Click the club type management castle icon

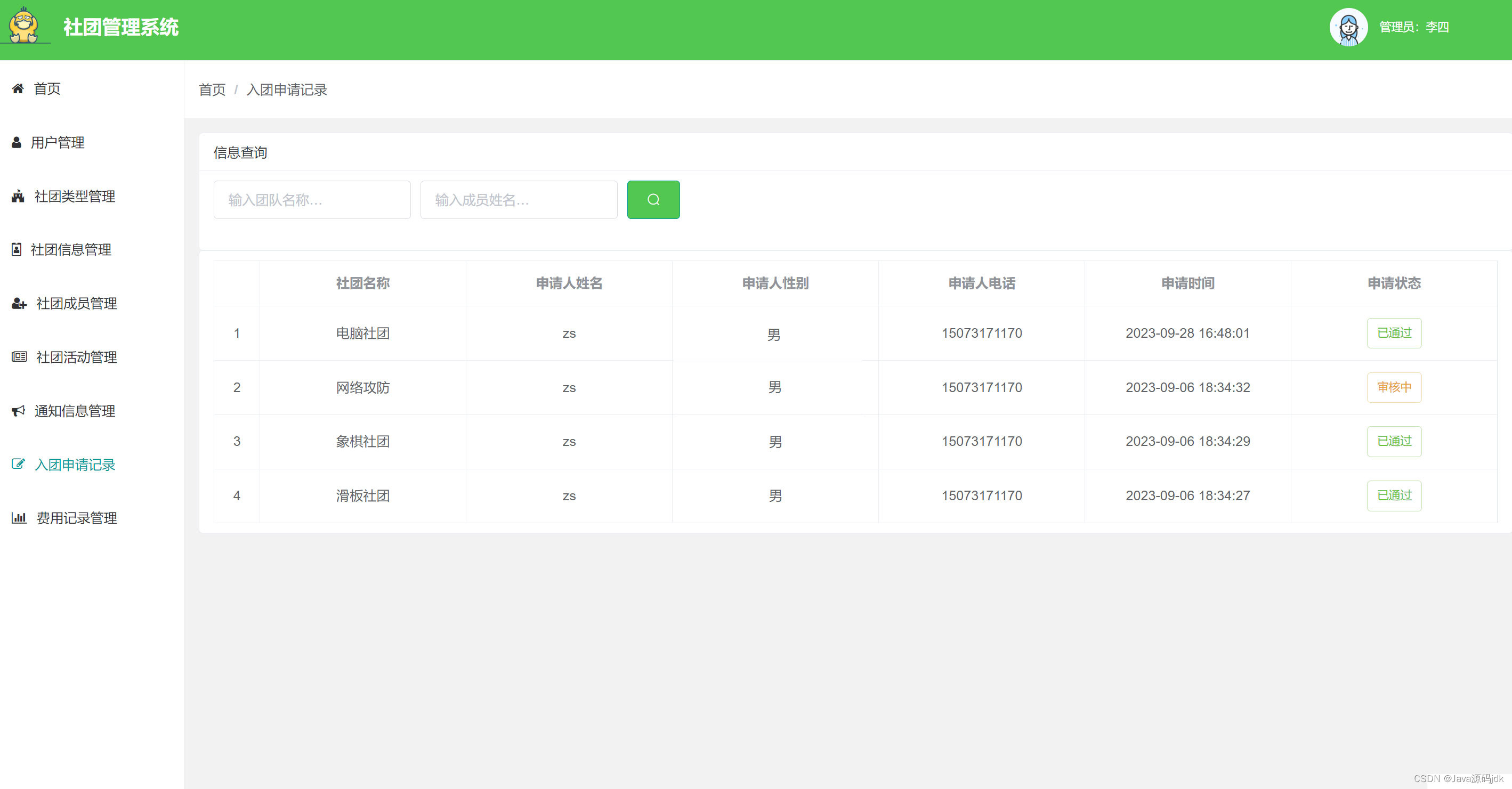click(x=18, y=197)
